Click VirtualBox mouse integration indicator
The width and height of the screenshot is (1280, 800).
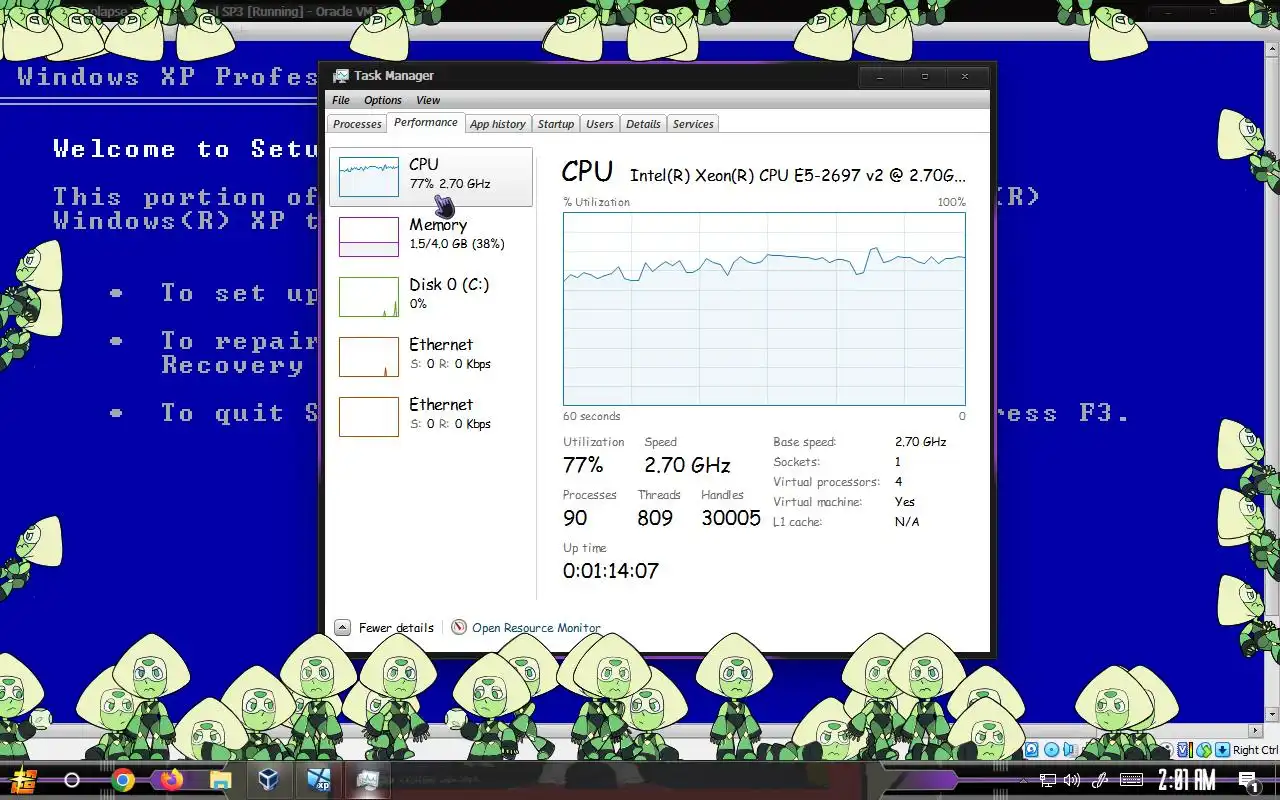[1204, 750]
